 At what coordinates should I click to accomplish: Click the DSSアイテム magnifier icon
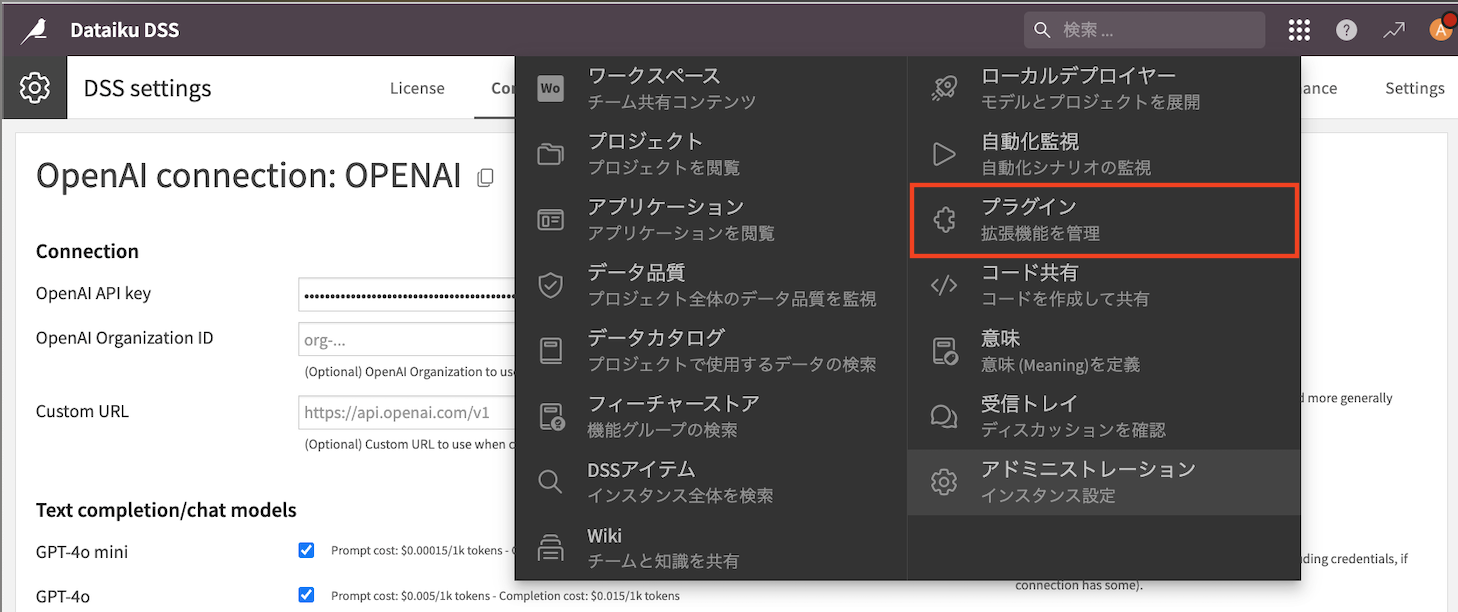(x=550, y=482)
